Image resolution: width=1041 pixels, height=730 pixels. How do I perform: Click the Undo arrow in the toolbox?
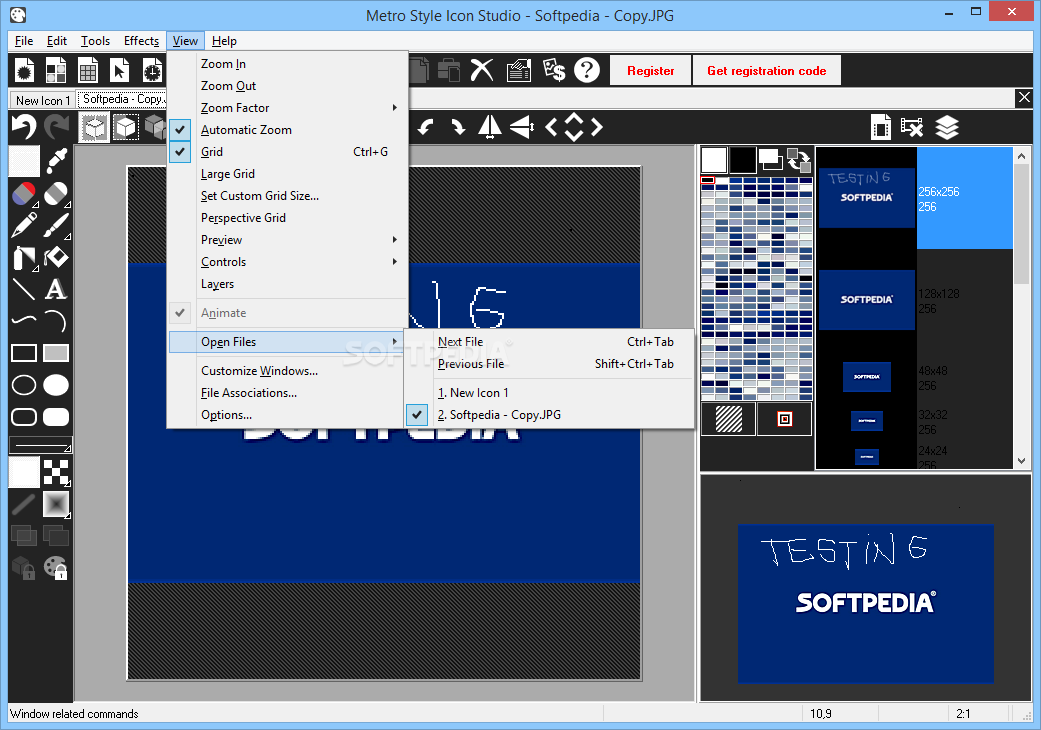click(24, 126)
